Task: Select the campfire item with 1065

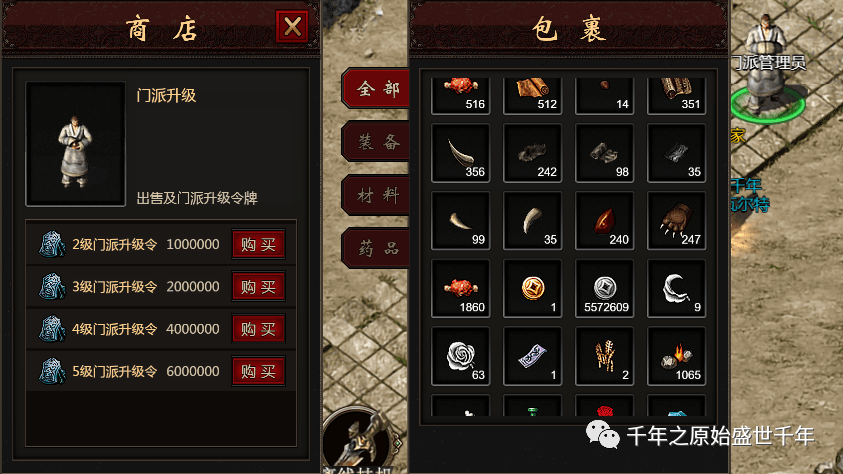Action: click(677, 356)
